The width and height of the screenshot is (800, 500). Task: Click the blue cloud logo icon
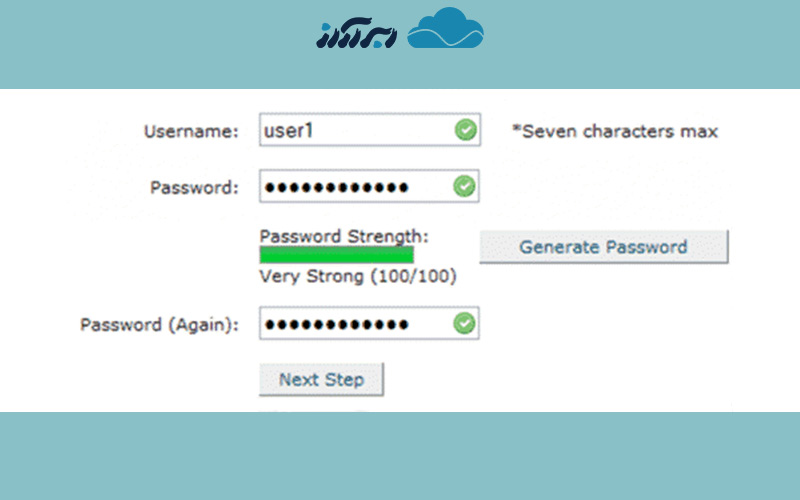tap(446, 30)
